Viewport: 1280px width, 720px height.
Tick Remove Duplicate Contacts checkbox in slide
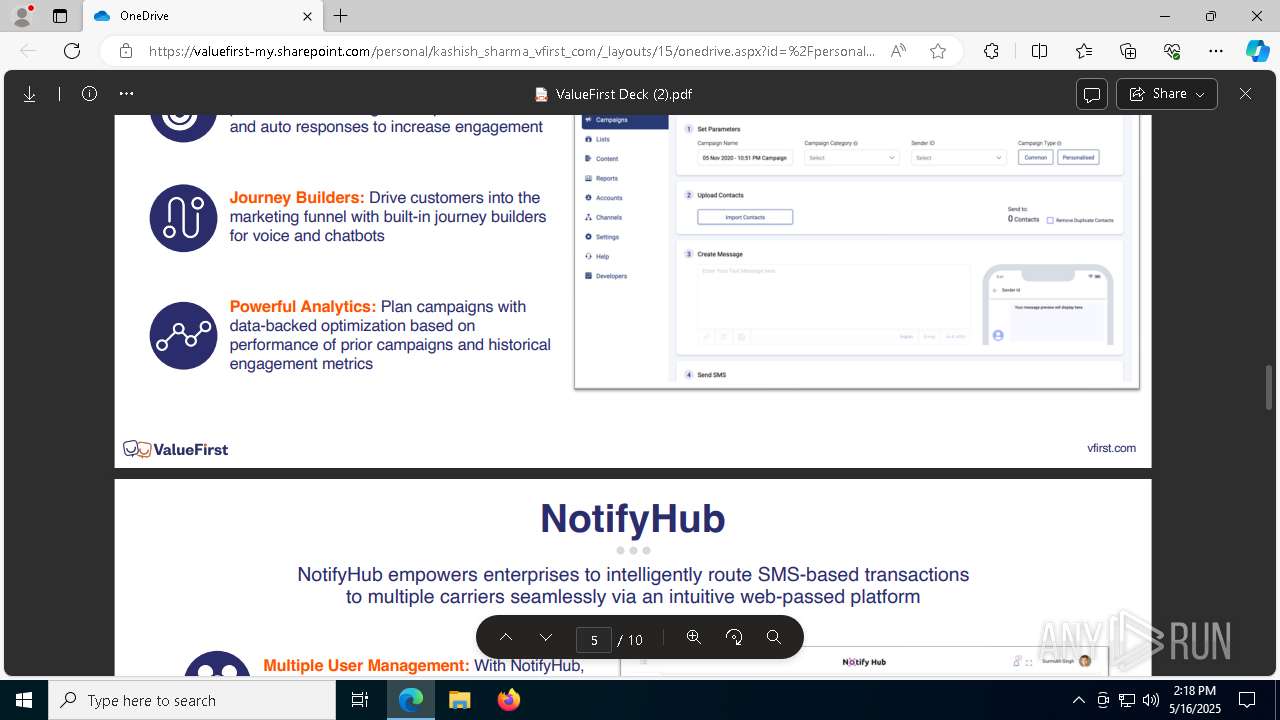click(x=1050, y=220)
